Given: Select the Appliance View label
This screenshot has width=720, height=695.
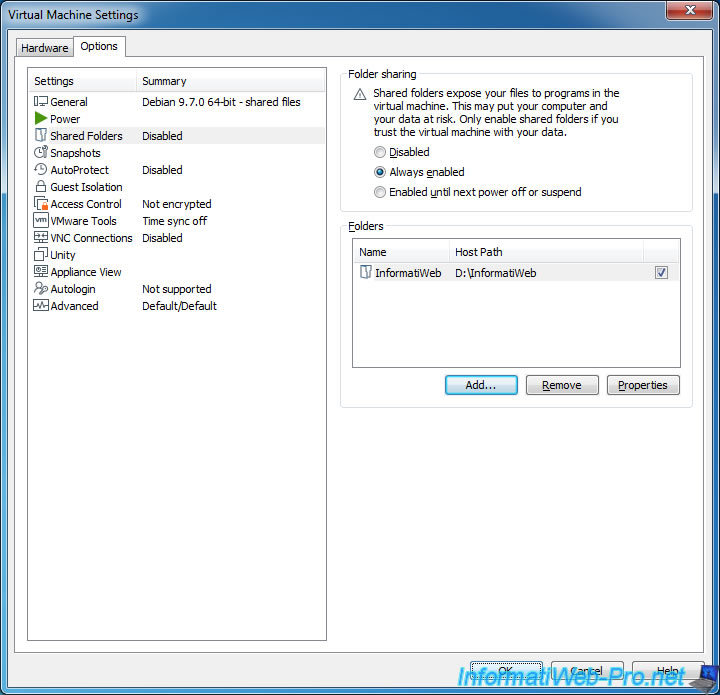Looking at the screenshot, I should point(86,272).
